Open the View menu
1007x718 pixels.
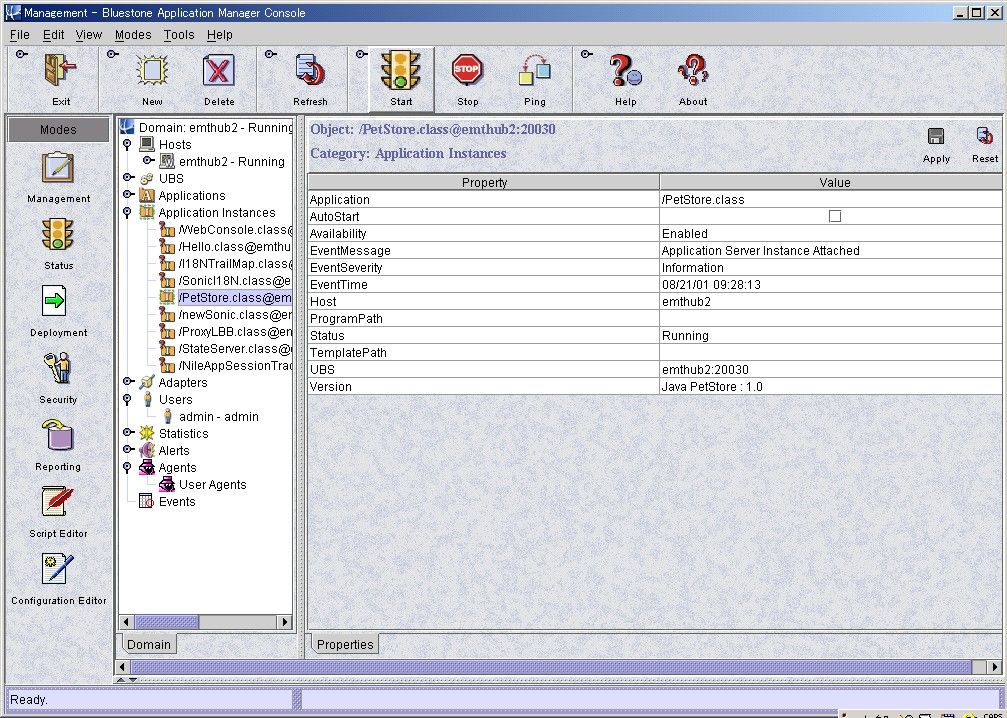point(89,35)
